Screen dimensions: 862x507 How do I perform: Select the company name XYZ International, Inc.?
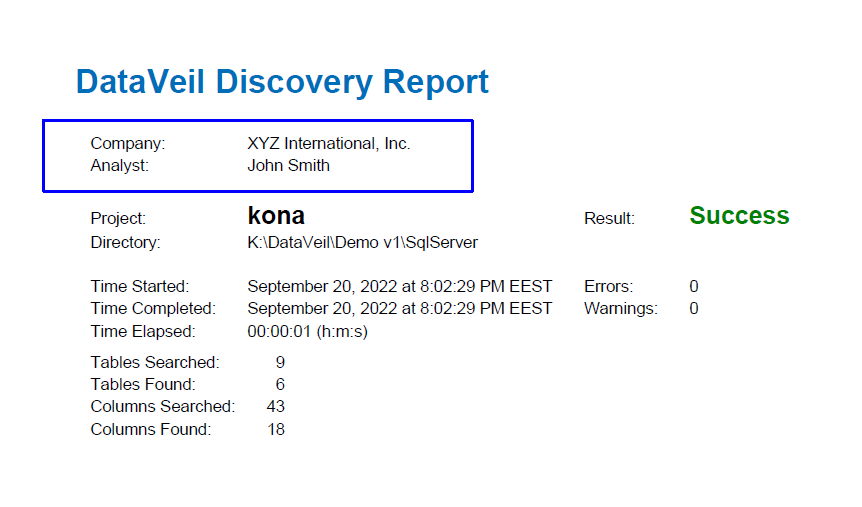pyautogui.click(x=329, y=144)
